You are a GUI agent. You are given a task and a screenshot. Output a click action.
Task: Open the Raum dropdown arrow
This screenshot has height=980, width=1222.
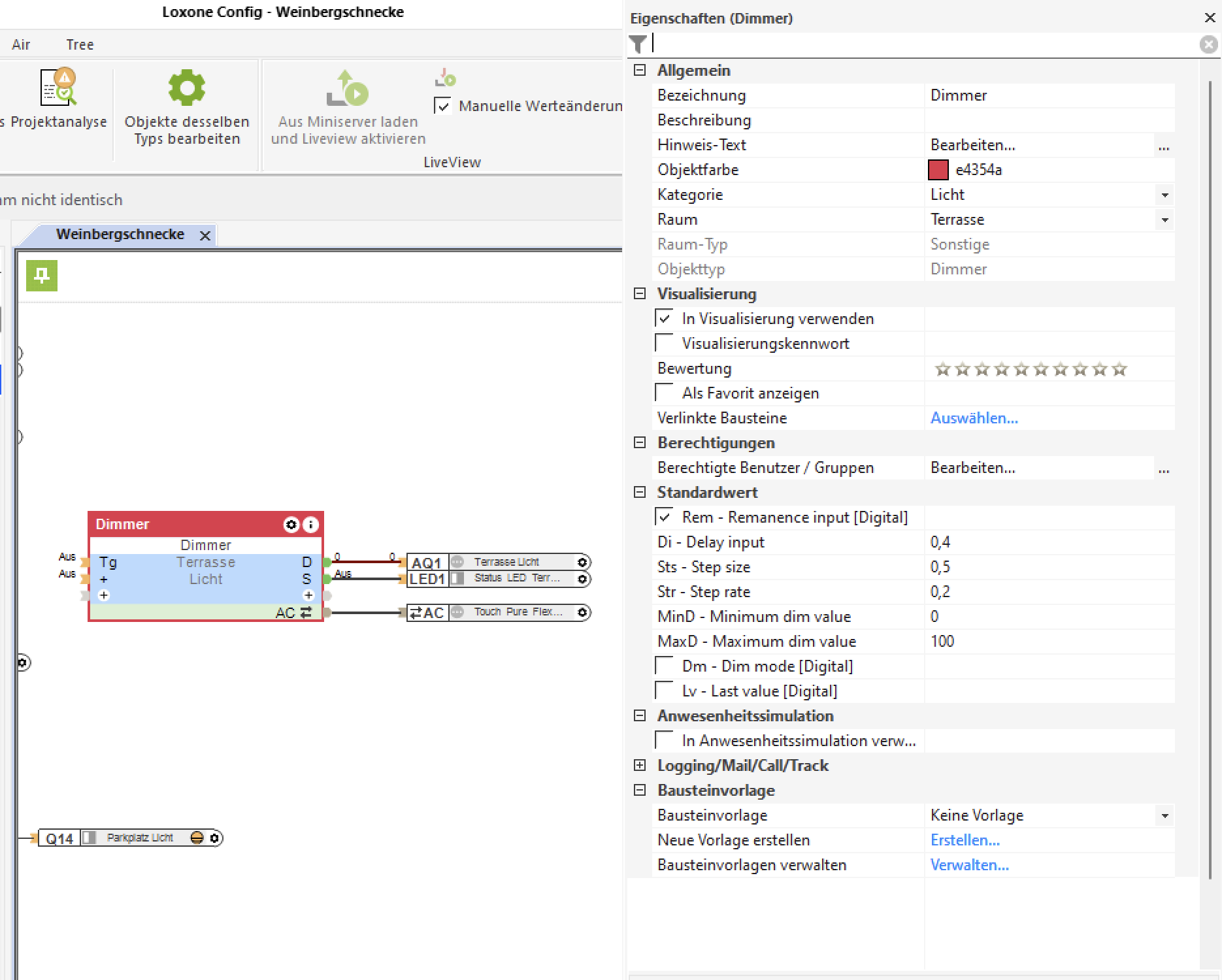click(x=1164, y=220)
